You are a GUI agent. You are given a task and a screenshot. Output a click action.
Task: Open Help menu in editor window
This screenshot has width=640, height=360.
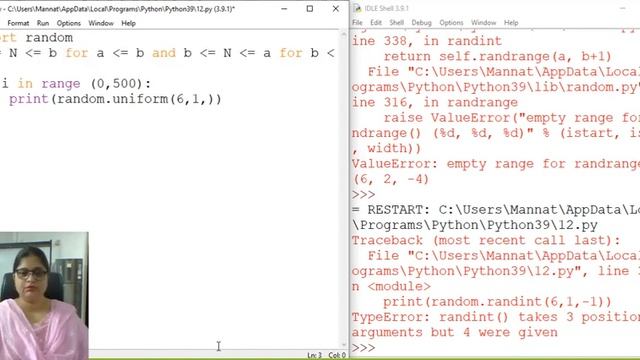pos(128,23)
